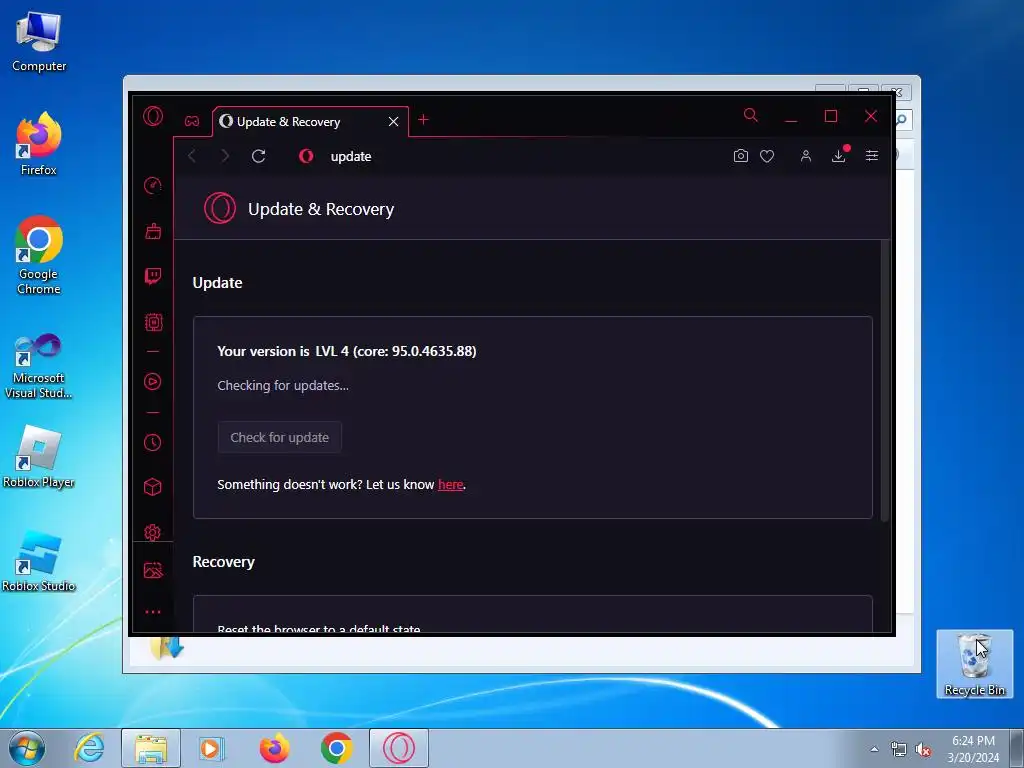Select the 'Checking for updates...' status text
The width and height of the screenshot is (1024, 768).
click(x=283, y=385)
